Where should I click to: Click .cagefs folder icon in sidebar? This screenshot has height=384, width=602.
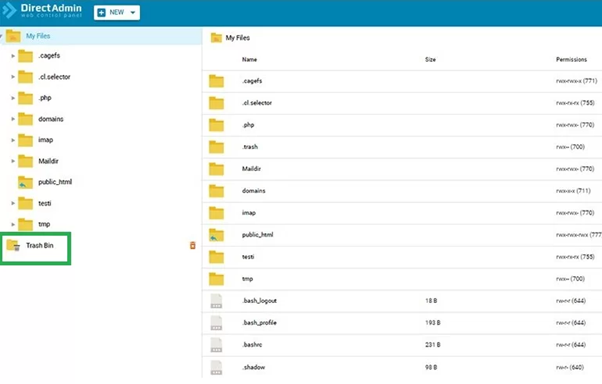pos(25,56)
